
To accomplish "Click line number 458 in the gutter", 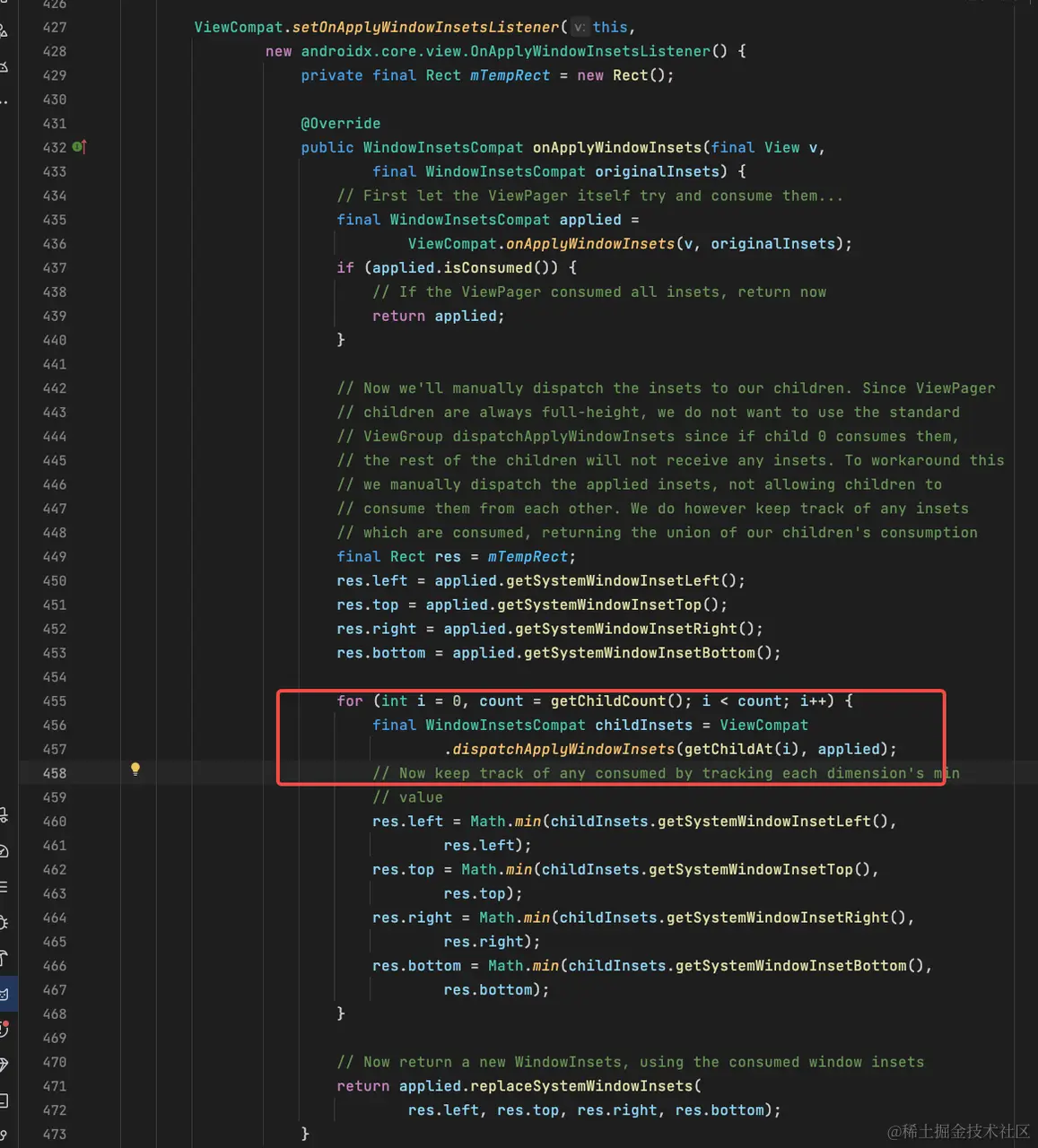I will [55, 773].
